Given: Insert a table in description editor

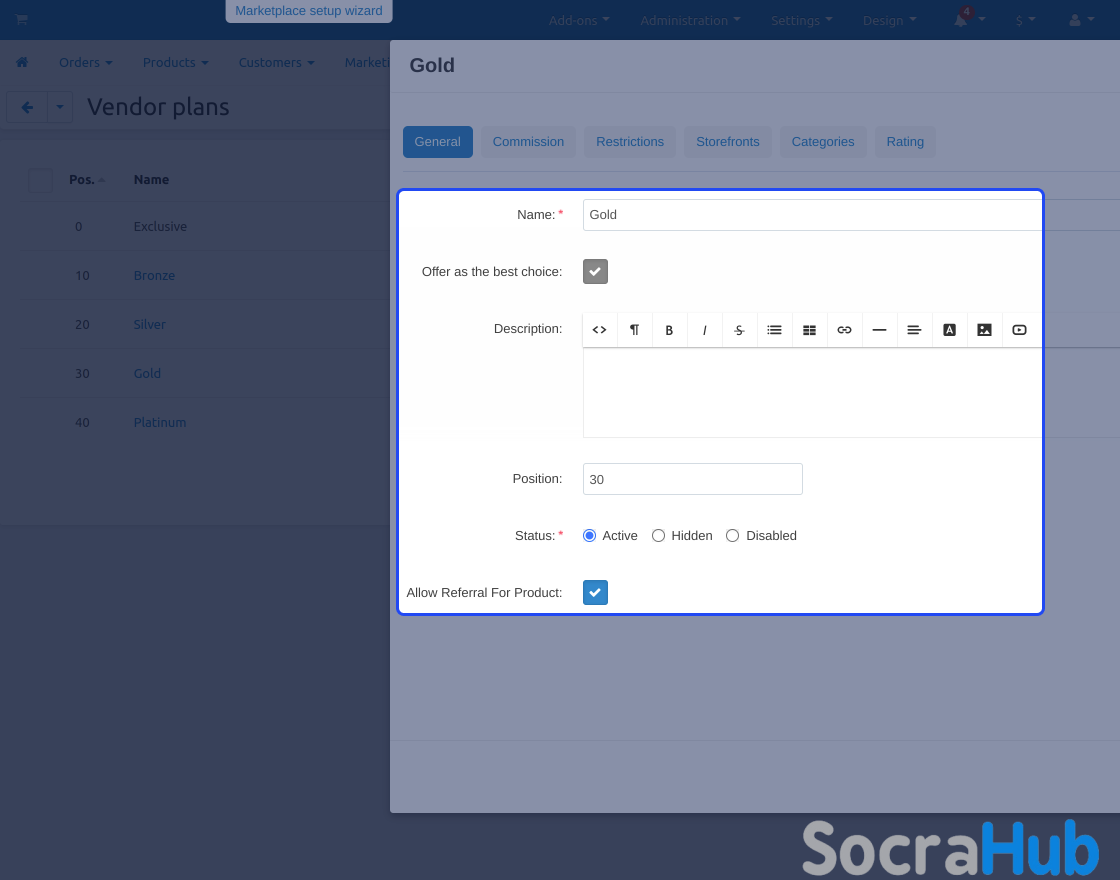Looking at the screenshot, I should (809, 330).
